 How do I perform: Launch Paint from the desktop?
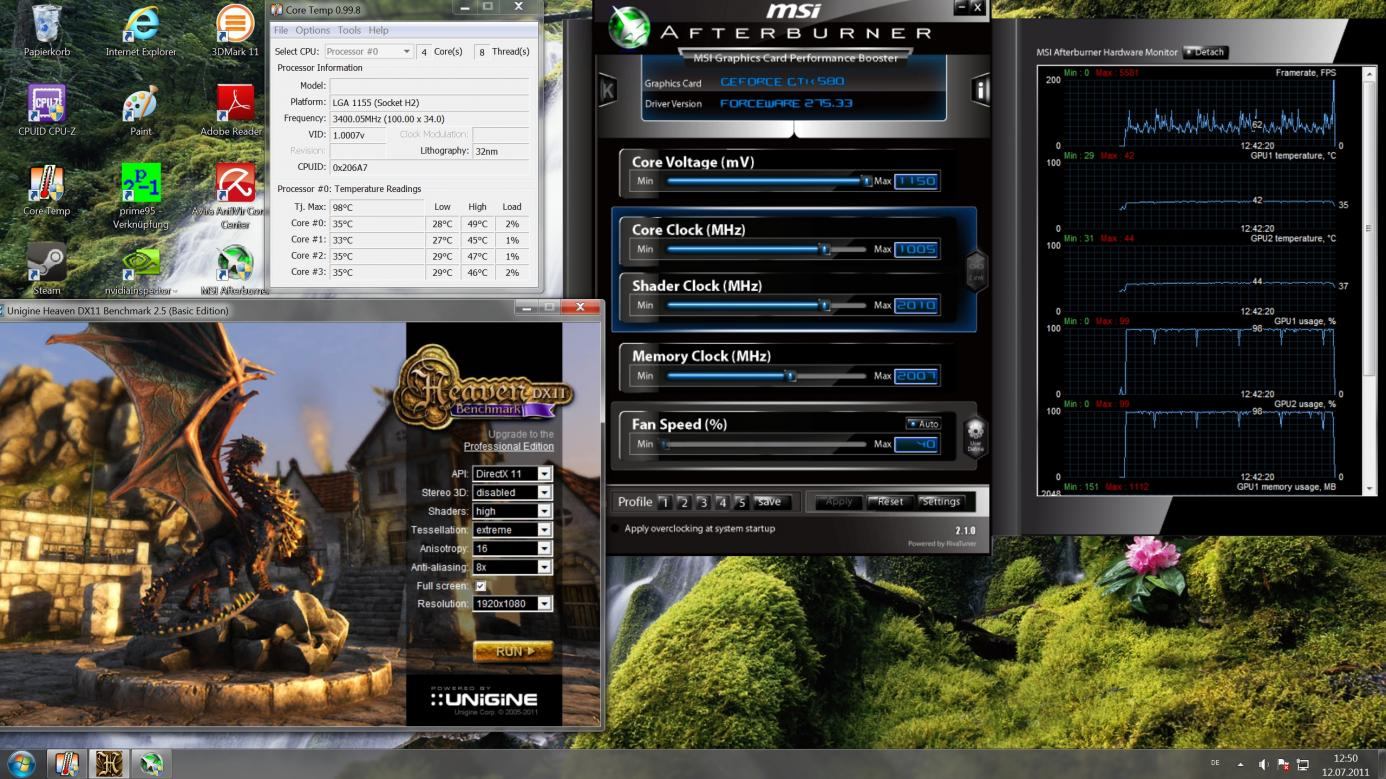[x=141, y=111]
